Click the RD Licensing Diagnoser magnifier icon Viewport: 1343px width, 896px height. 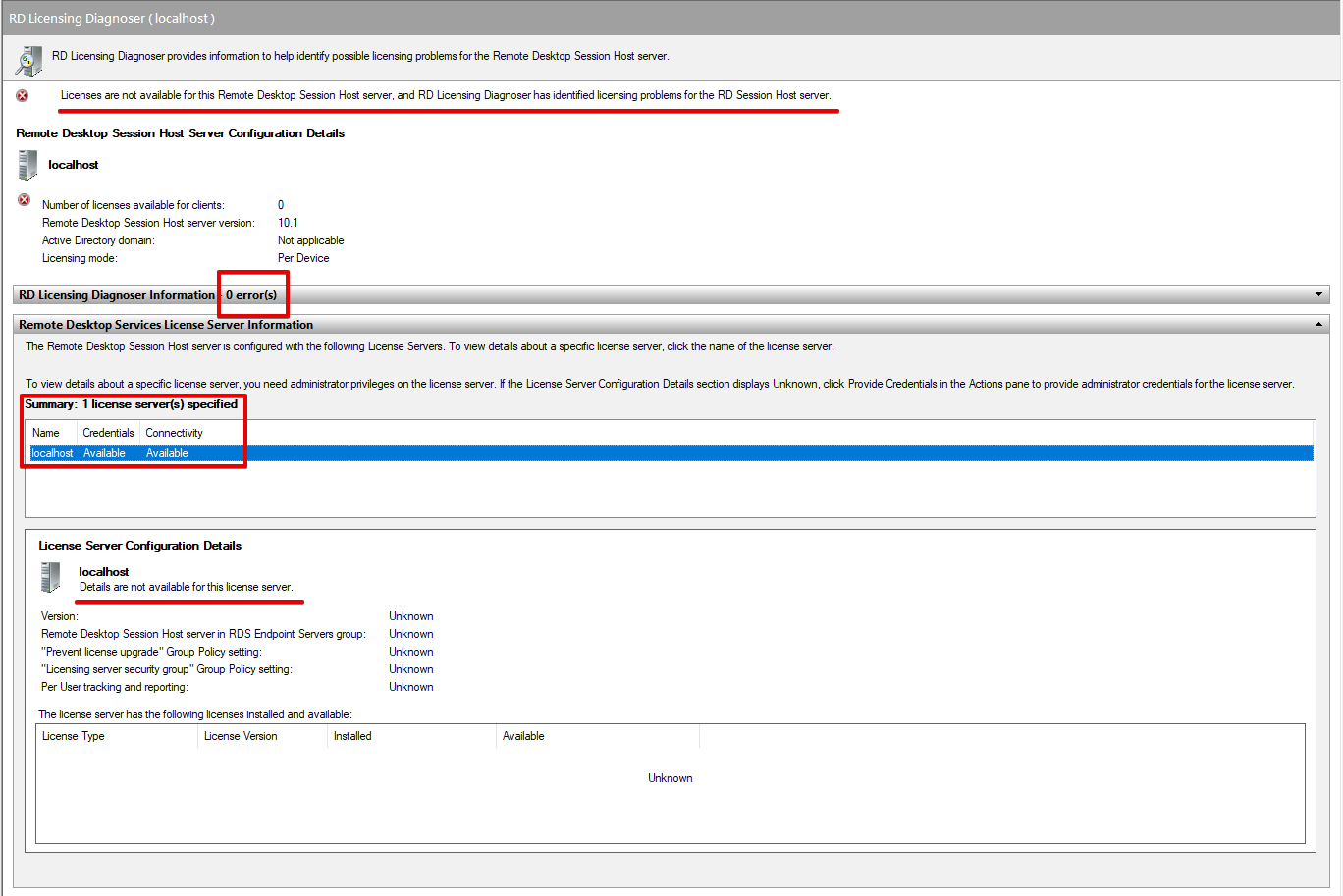[x=28, y=60]
